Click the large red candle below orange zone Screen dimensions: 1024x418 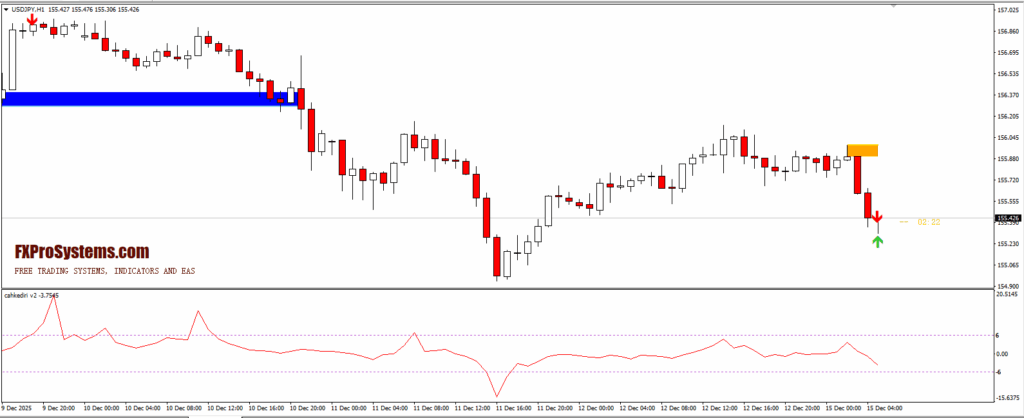tap(857, 174)
